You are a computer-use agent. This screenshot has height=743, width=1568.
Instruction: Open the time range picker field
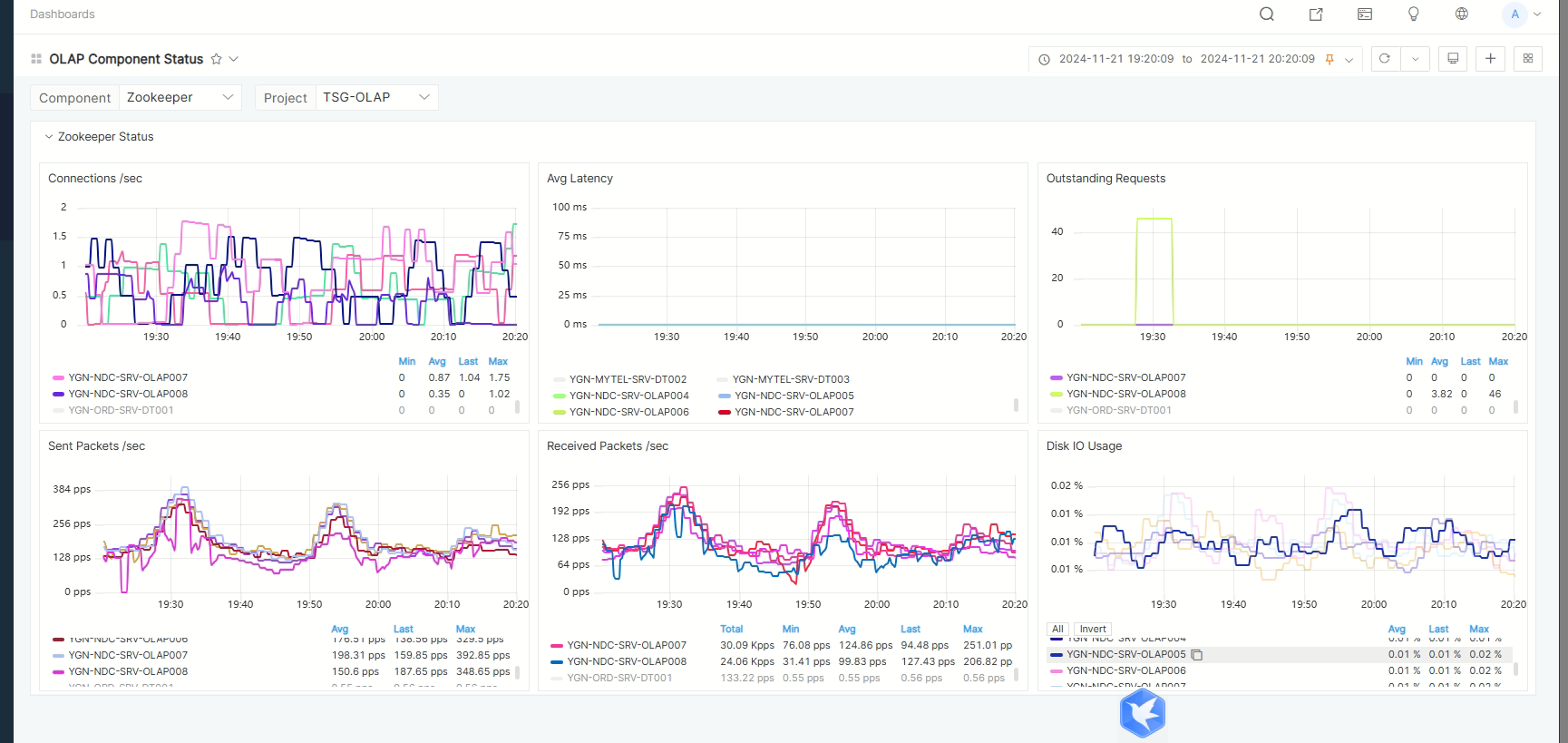pyautogui.click(x=1187, y=59)
